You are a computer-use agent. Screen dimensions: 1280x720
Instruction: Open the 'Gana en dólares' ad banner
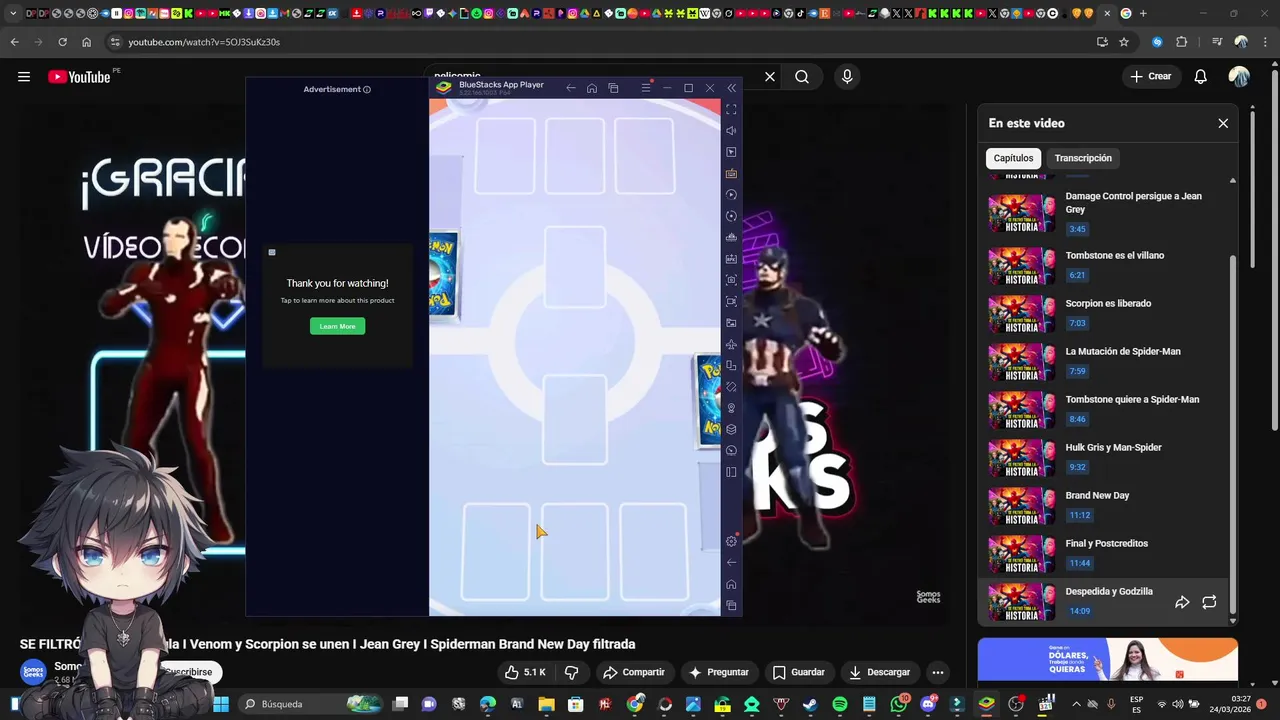tap(1108, 659)
